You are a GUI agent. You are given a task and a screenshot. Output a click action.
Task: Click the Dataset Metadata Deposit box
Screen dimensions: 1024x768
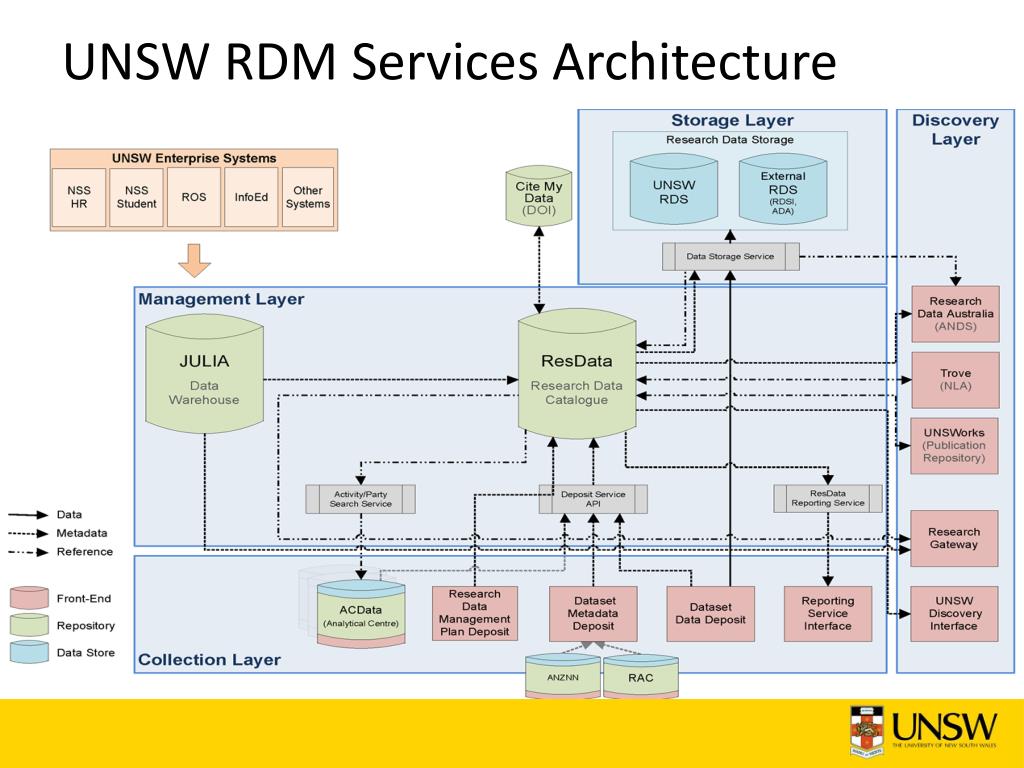(x=593, y=613)
